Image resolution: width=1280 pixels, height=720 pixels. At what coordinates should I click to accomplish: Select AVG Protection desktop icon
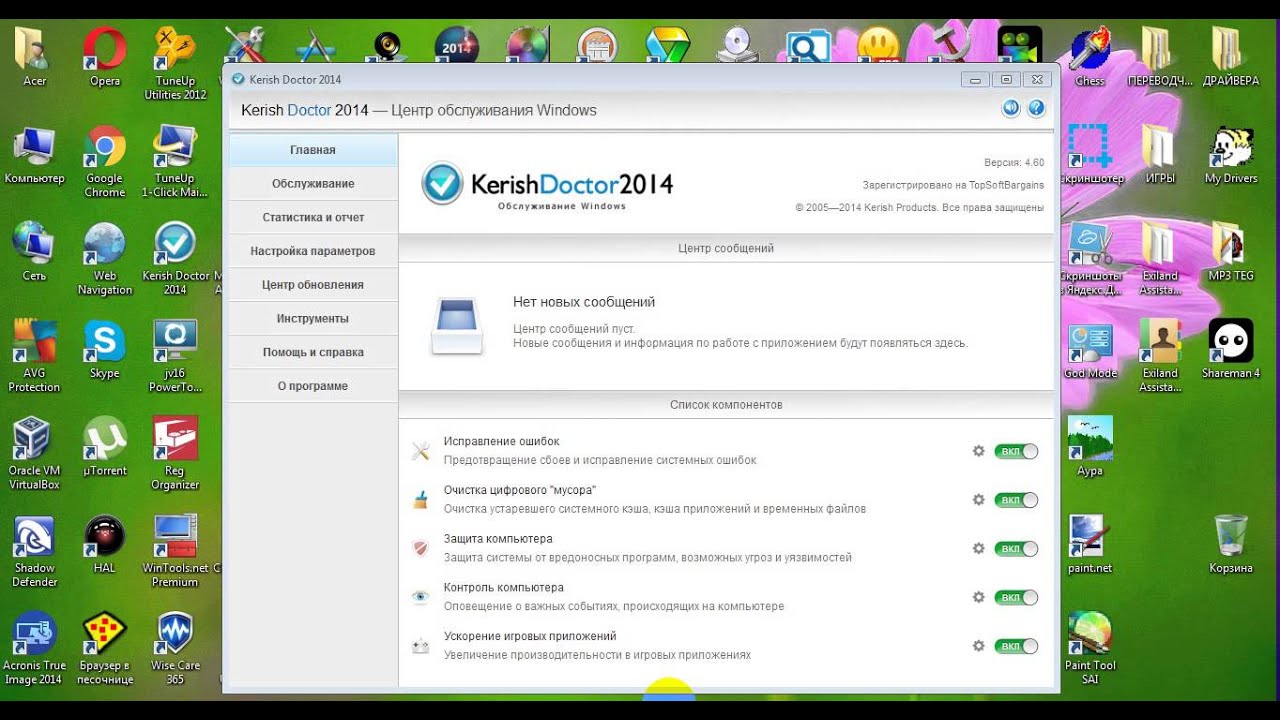[x=34, y=356]
